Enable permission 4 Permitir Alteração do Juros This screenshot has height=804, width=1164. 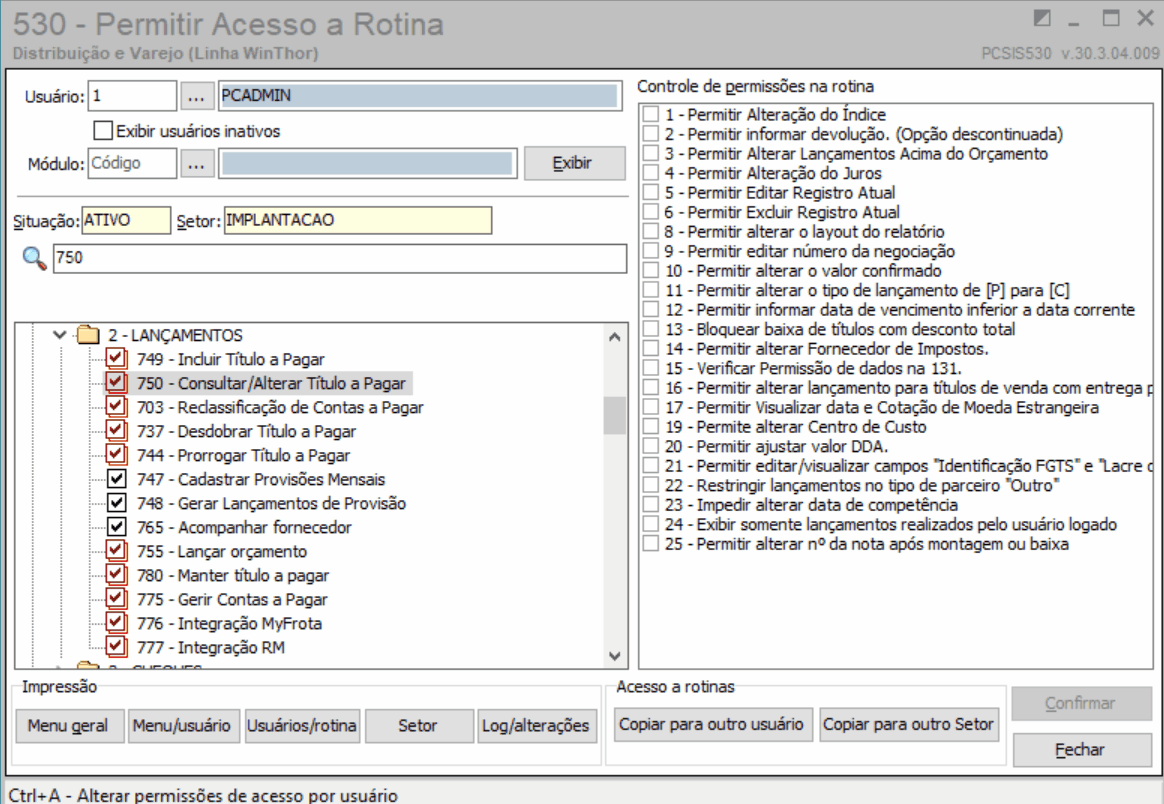pyautogui.click(x=651, y=173)
